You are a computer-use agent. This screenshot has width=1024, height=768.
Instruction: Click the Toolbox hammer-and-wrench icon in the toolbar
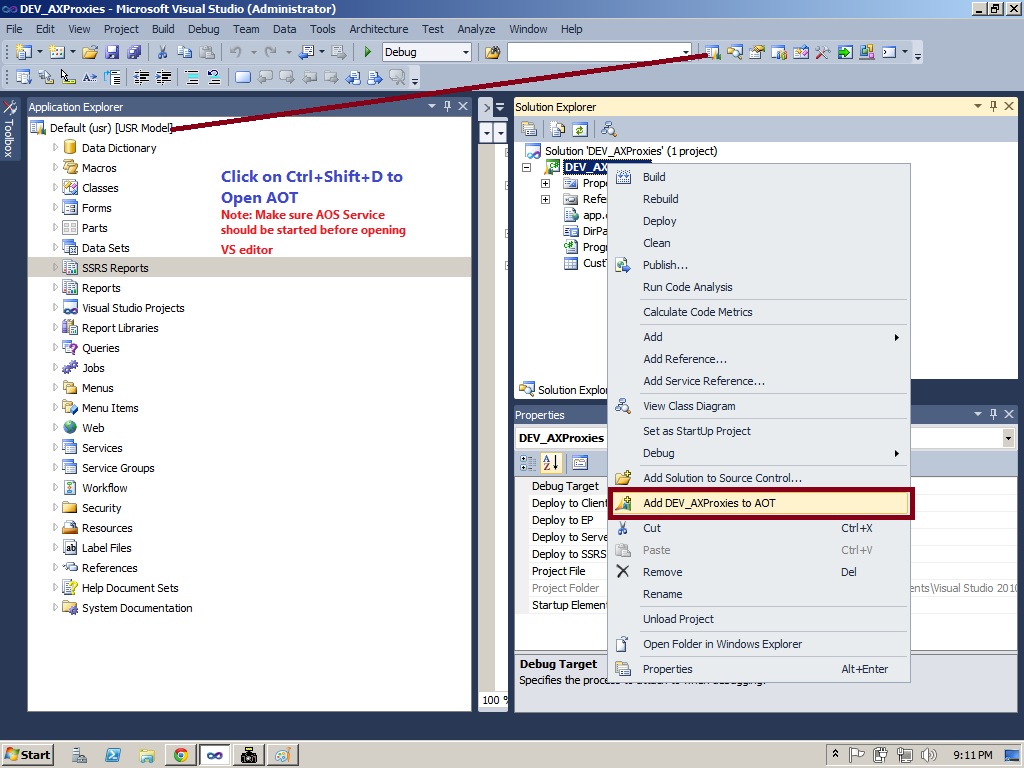point(823,52)
